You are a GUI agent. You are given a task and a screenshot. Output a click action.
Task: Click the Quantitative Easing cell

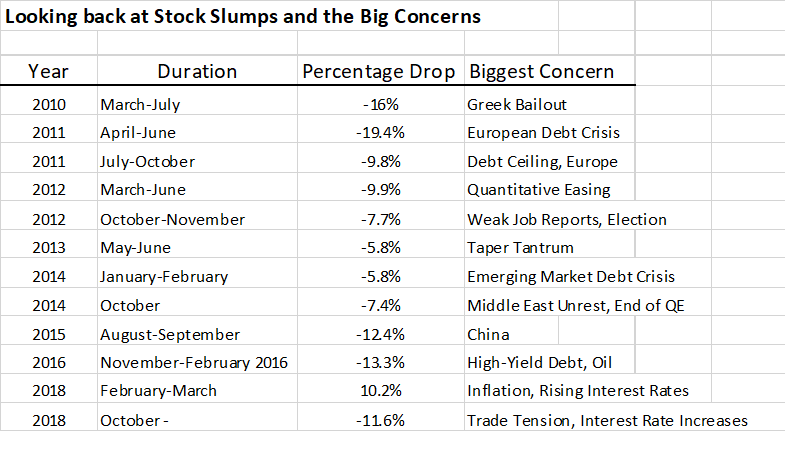tap(538, 190)
